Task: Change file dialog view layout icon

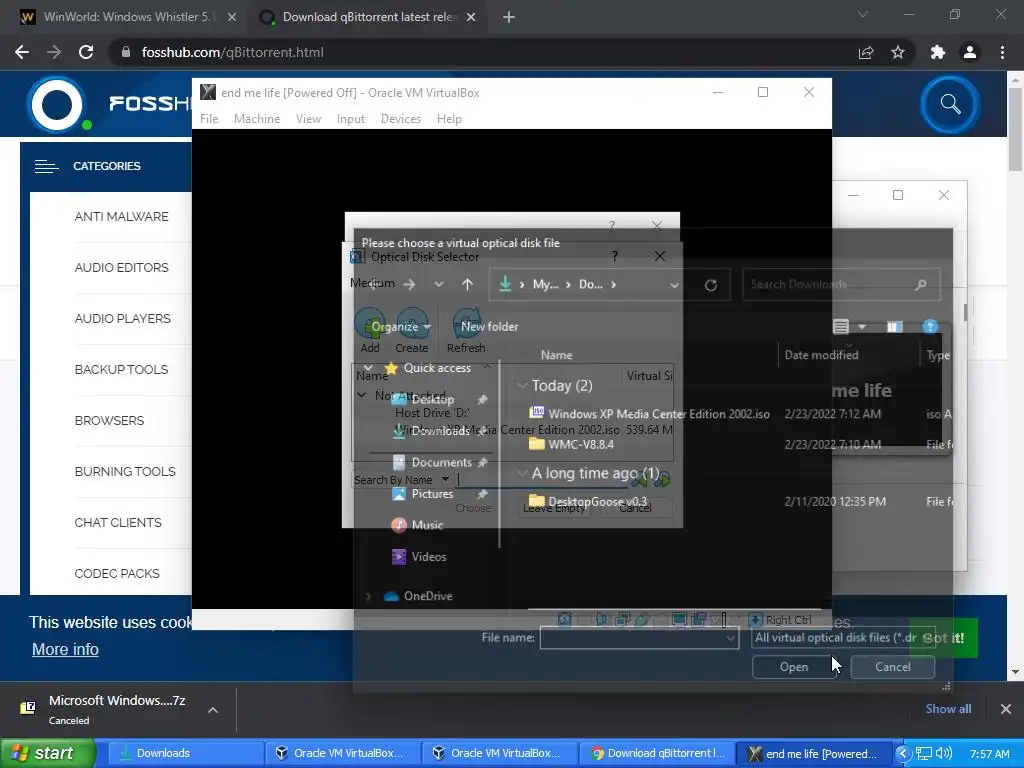Action: (x=841, y=327)
